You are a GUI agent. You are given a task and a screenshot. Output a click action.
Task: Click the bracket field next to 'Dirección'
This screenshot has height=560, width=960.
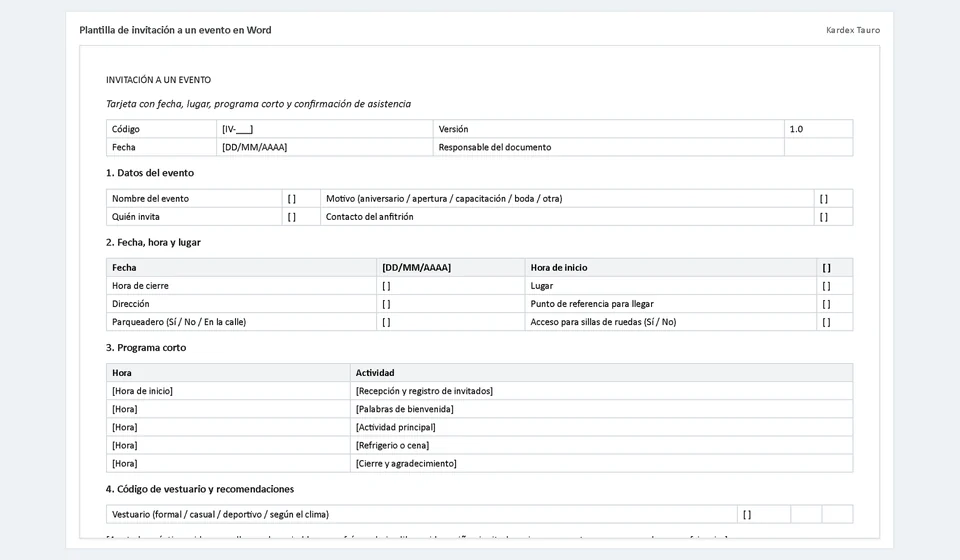(451, 304)
